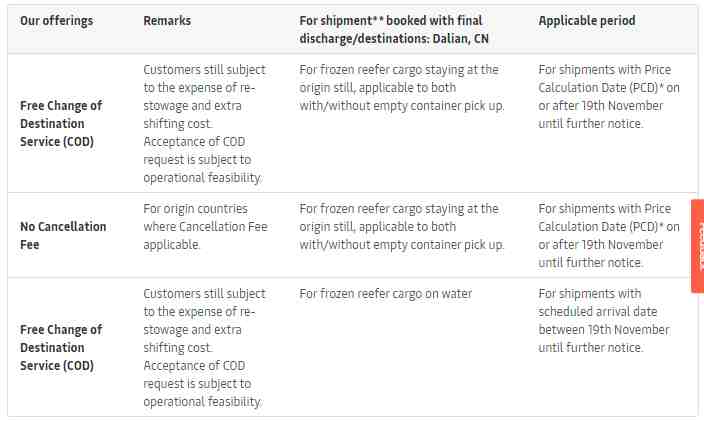Viewport: 704px width, 422px height.
Task: Click the last row remarks about COD feasibility
Action: click(204, 347)
